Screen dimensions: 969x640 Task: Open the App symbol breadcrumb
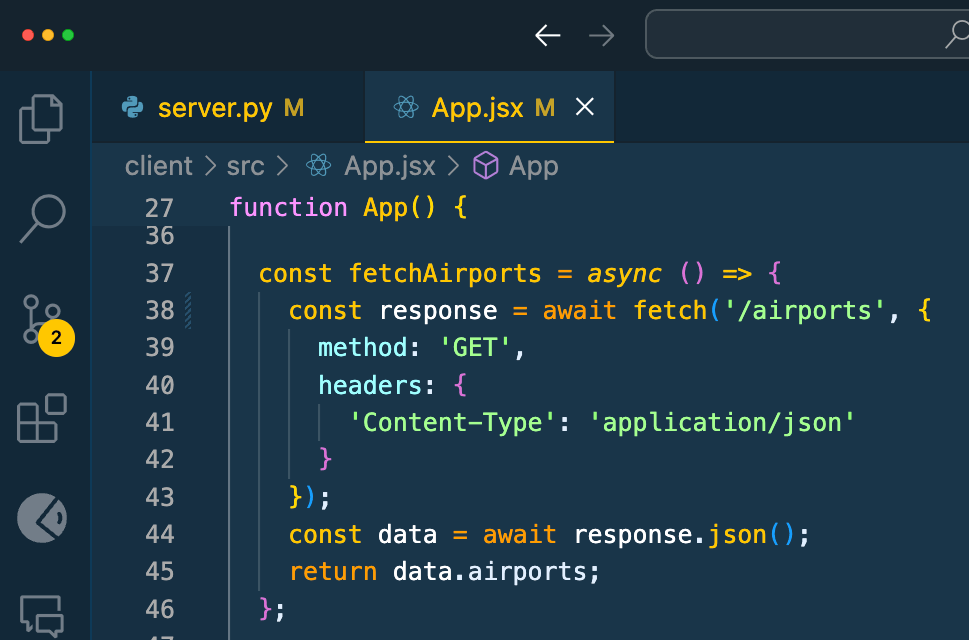[x=533, y=166]
